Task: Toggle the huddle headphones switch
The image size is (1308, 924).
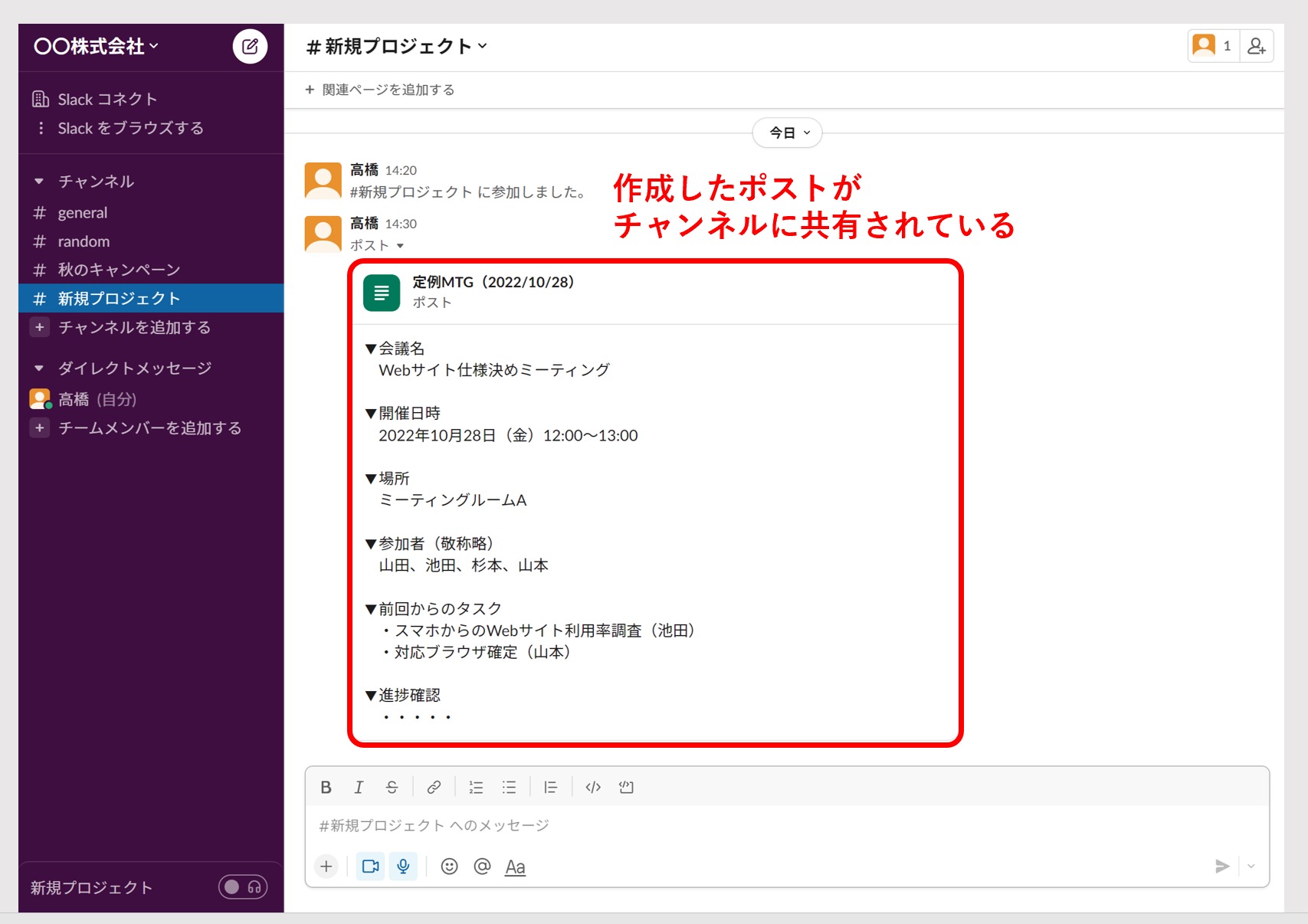Action: pos(242,886)
